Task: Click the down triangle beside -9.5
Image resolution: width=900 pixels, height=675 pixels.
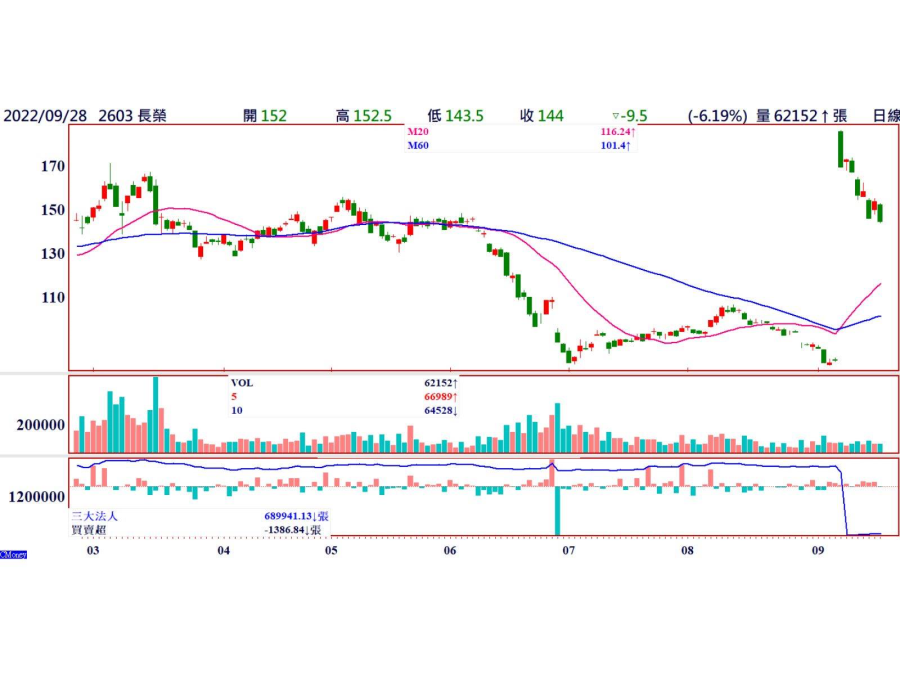Action: (616, 116)
